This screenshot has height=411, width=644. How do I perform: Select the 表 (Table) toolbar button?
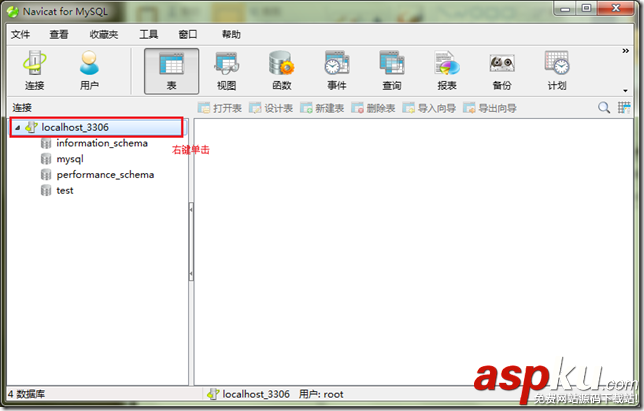171,71
